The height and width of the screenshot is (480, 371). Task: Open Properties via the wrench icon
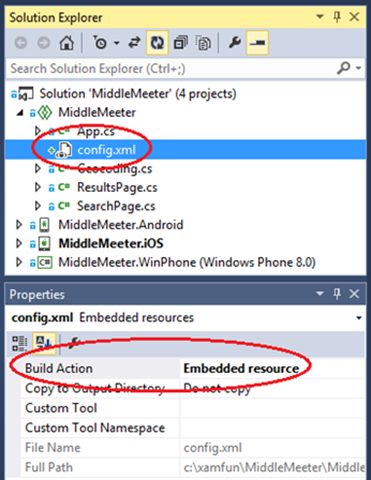point(235,43)
